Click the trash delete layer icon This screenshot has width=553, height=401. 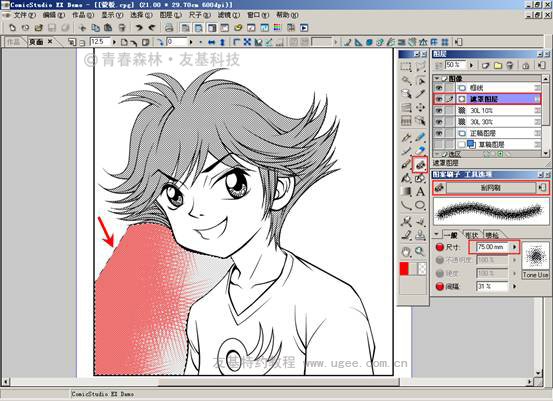[x=510, y=65]
